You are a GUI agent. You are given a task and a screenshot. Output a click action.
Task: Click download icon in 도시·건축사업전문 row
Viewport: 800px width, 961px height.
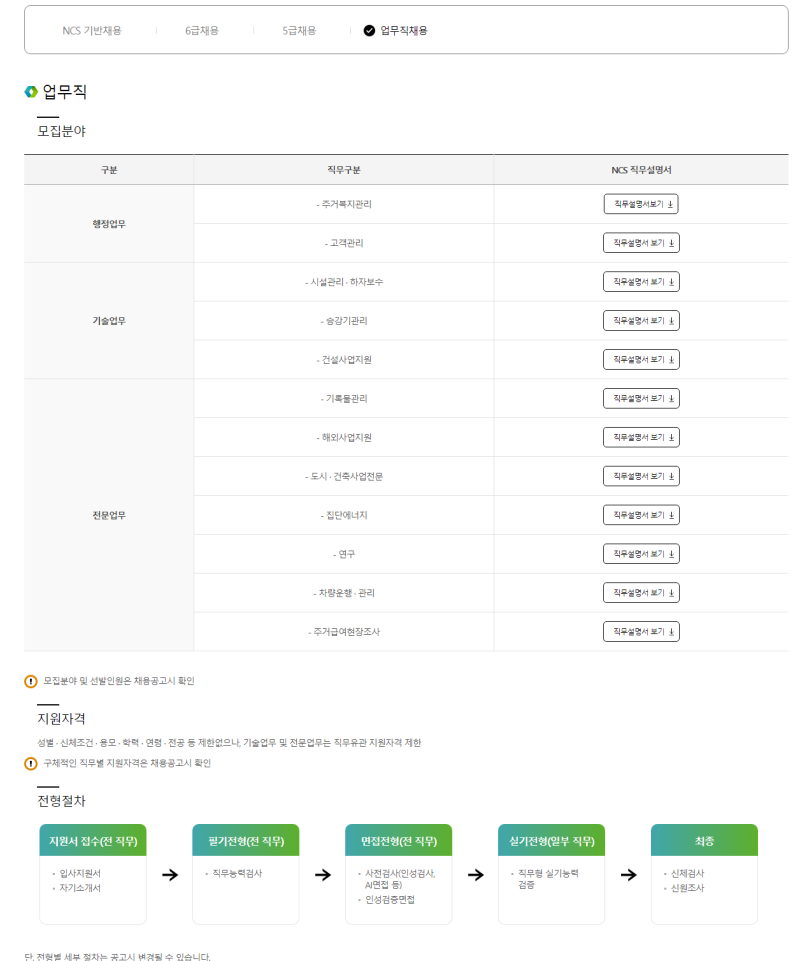tap(671, 477)
